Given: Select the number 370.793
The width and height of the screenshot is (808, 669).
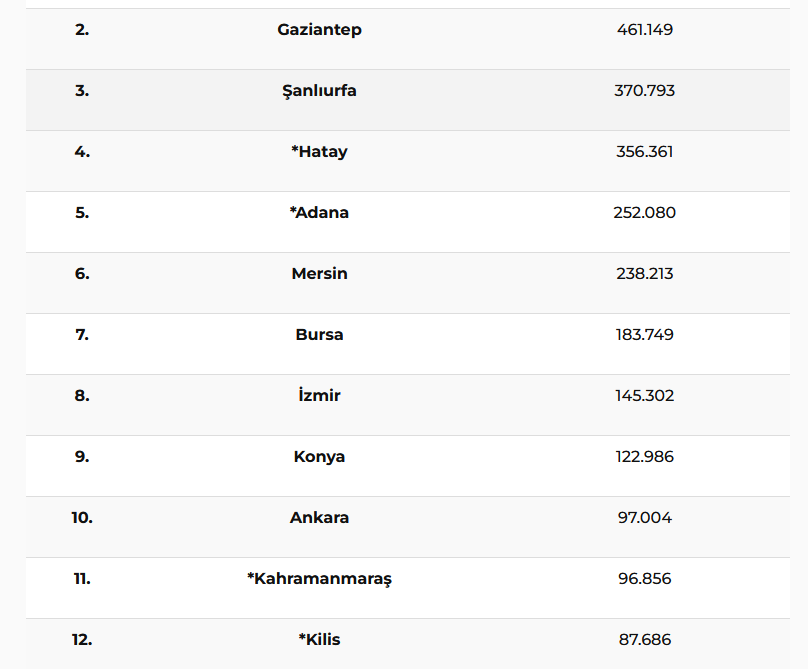Looking at the screenshot, I should pos(645,91).
